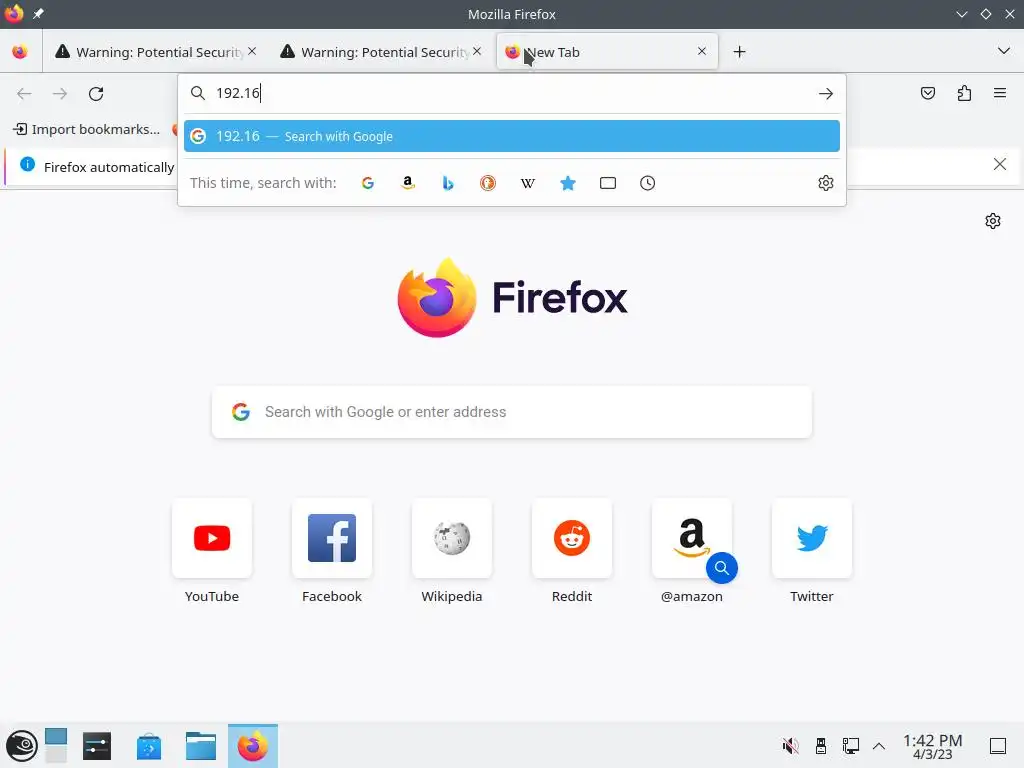Go back one page
This screenshot has height=768, width=1024.
(24, 94)
